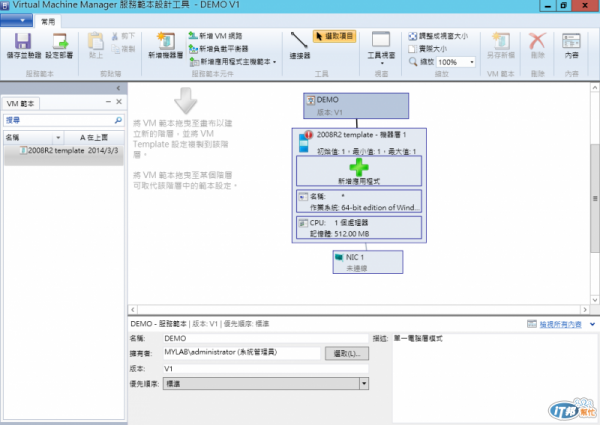Click the search magnifier icon
This screenshot has height=425, width=600.
click(x=118, y=120)
